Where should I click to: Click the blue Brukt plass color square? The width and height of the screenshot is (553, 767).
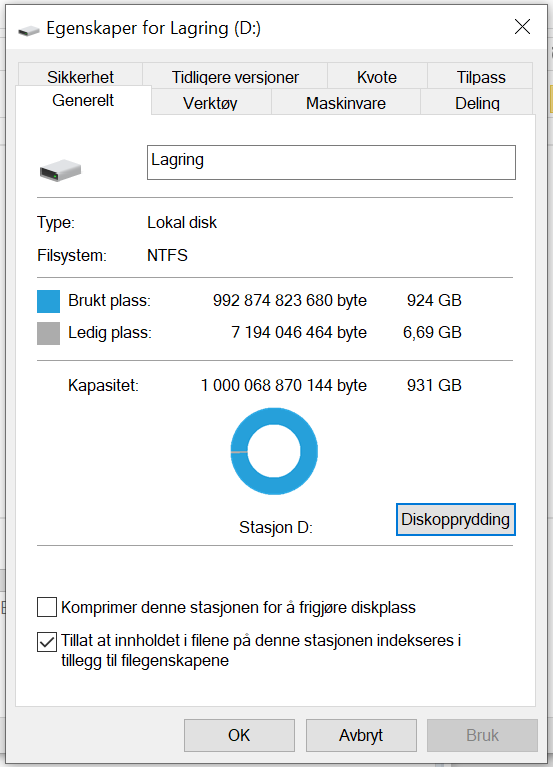click(x=48, y=301)
